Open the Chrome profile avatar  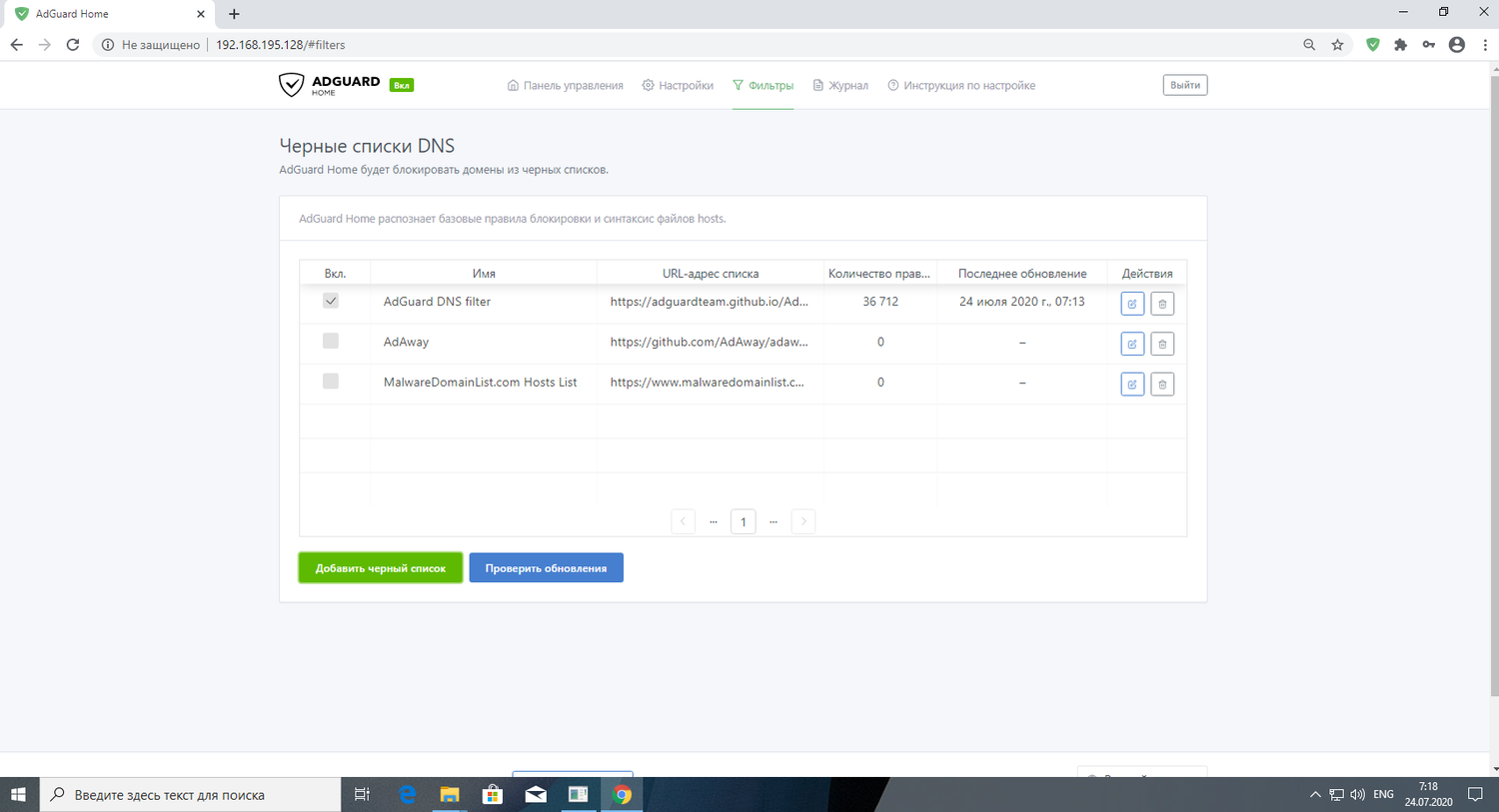tap(1457, 45)
